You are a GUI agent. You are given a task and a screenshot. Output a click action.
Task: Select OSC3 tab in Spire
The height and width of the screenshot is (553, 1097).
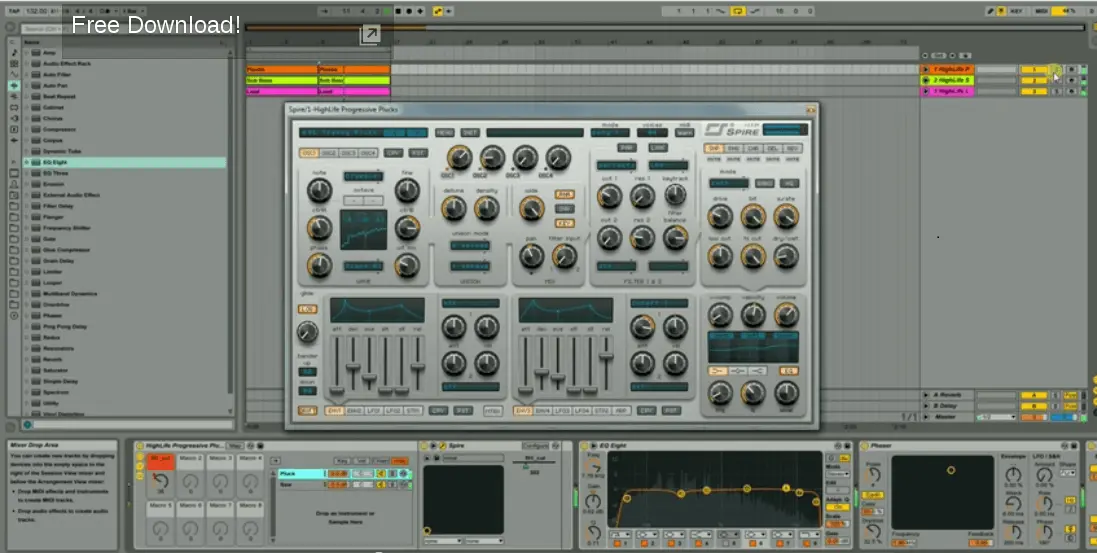pos(348,153)
